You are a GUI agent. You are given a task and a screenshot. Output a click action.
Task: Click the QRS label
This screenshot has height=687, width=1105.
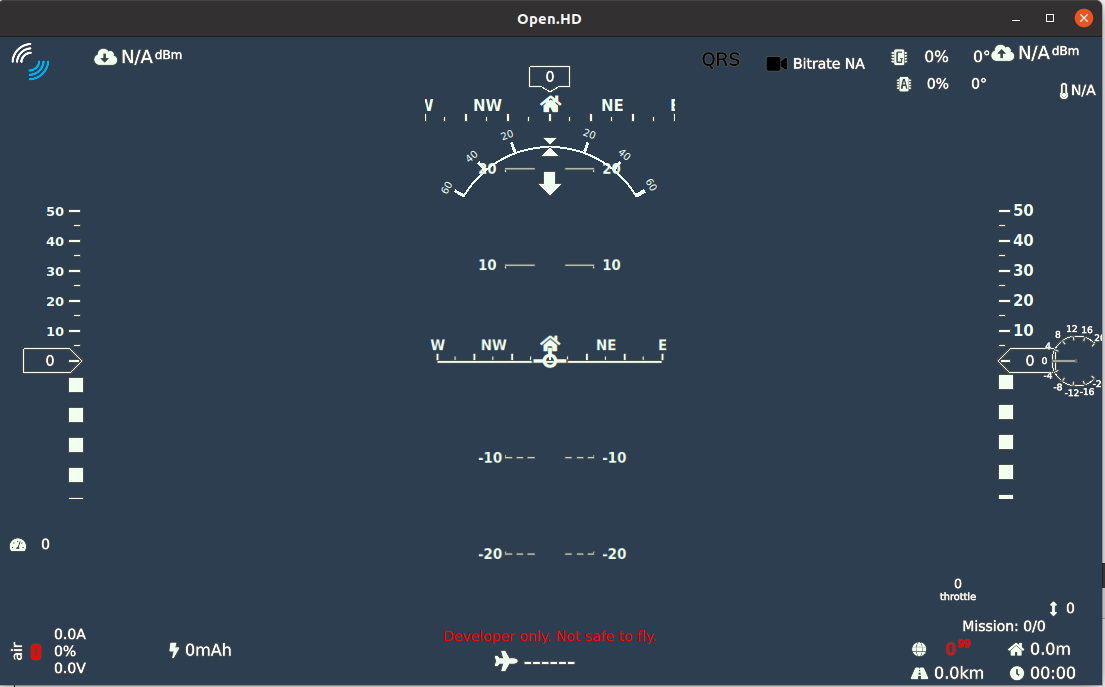[721, 59]
